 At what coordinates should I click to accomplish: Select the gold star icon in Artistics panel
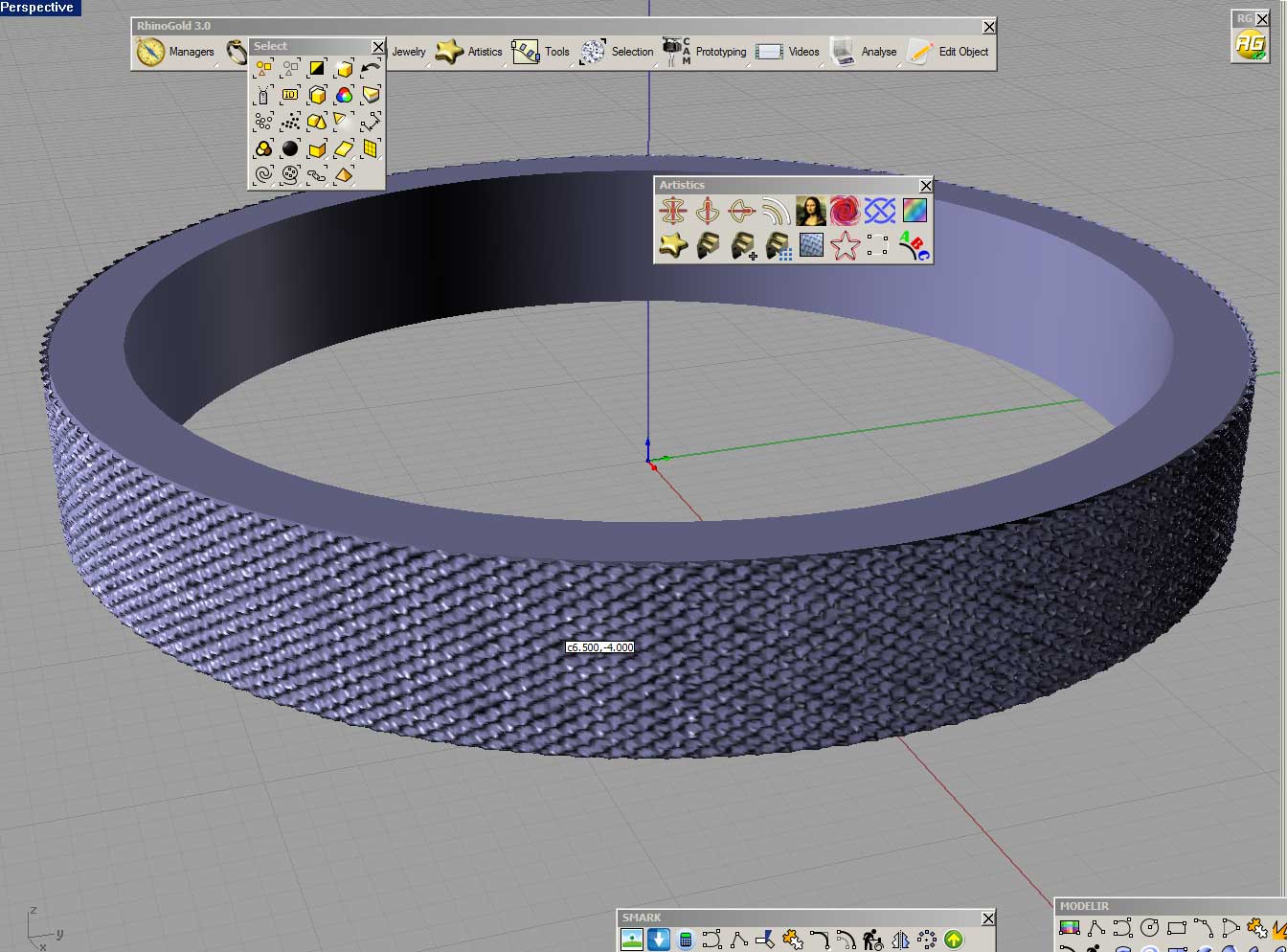click(x=673, y=245)
